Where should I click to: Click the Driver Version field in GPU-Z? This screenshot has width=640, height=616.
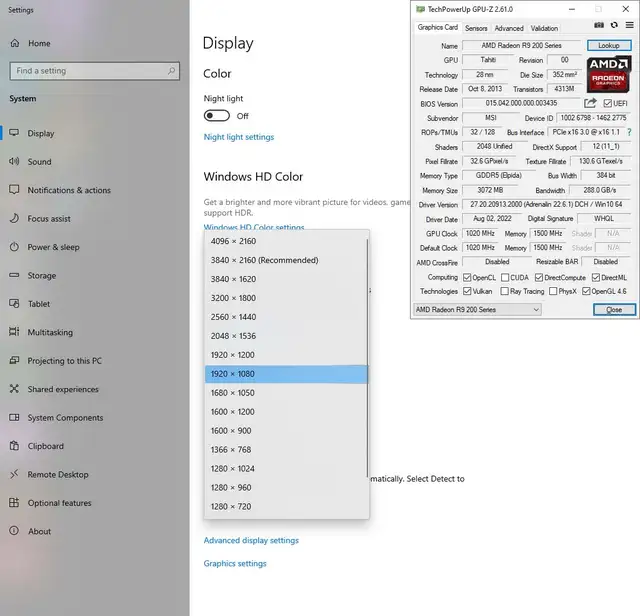tap(547, 204)
